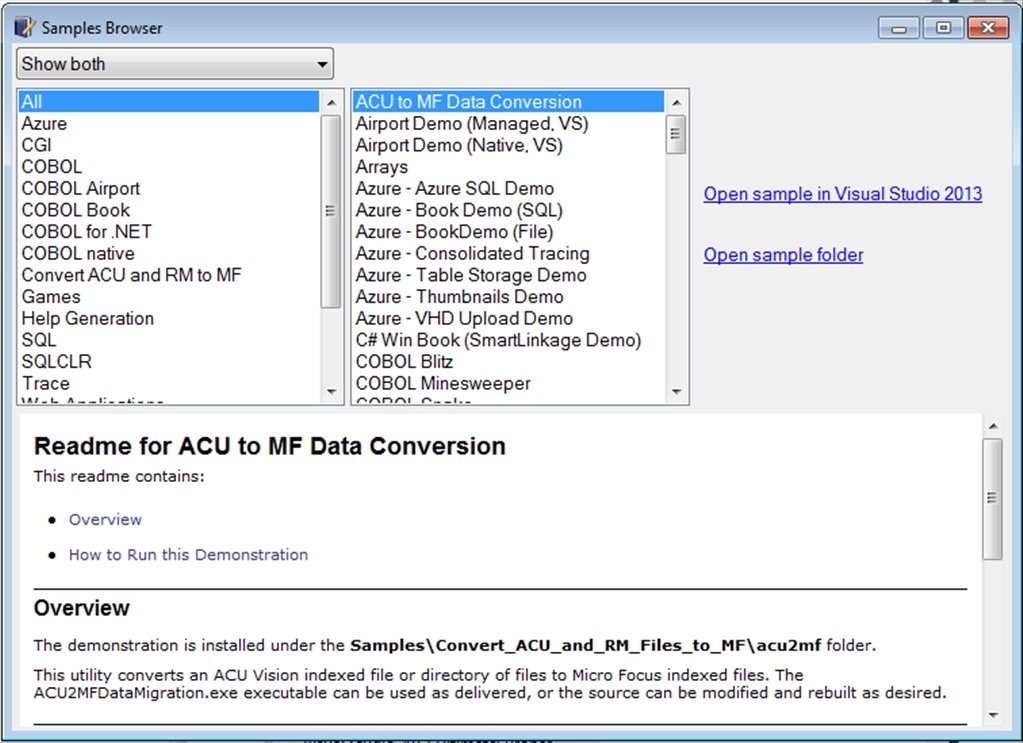Open the "Show both" dropdown

(175, 64)
